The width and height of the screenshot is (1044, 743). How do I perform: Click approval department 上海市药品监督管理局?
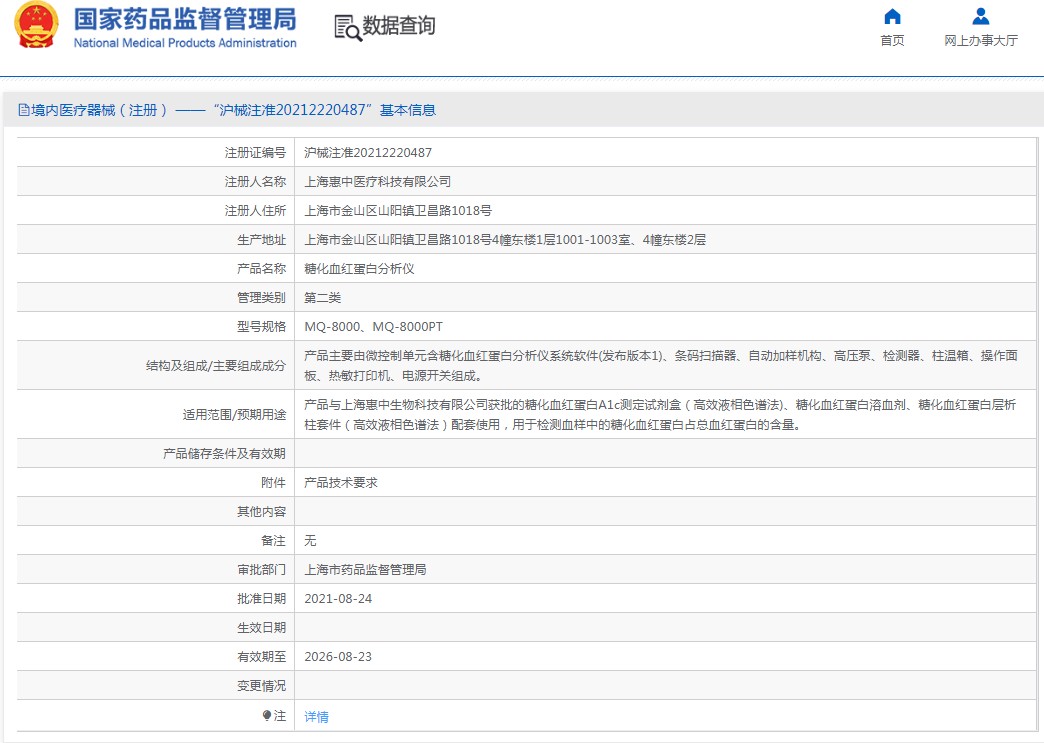coord(365,570)
